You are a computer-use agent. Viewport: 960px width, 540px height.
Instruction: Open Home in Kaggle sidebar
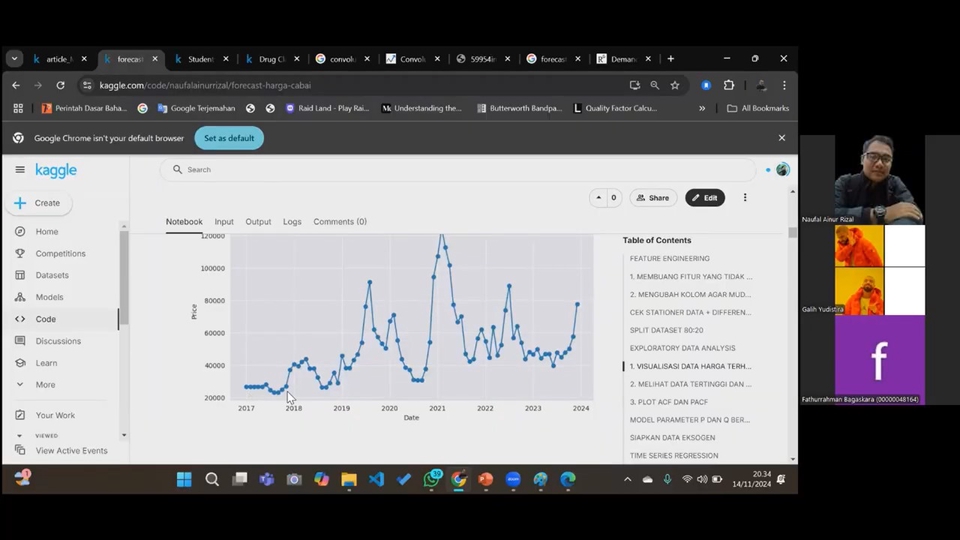[47, 231]
